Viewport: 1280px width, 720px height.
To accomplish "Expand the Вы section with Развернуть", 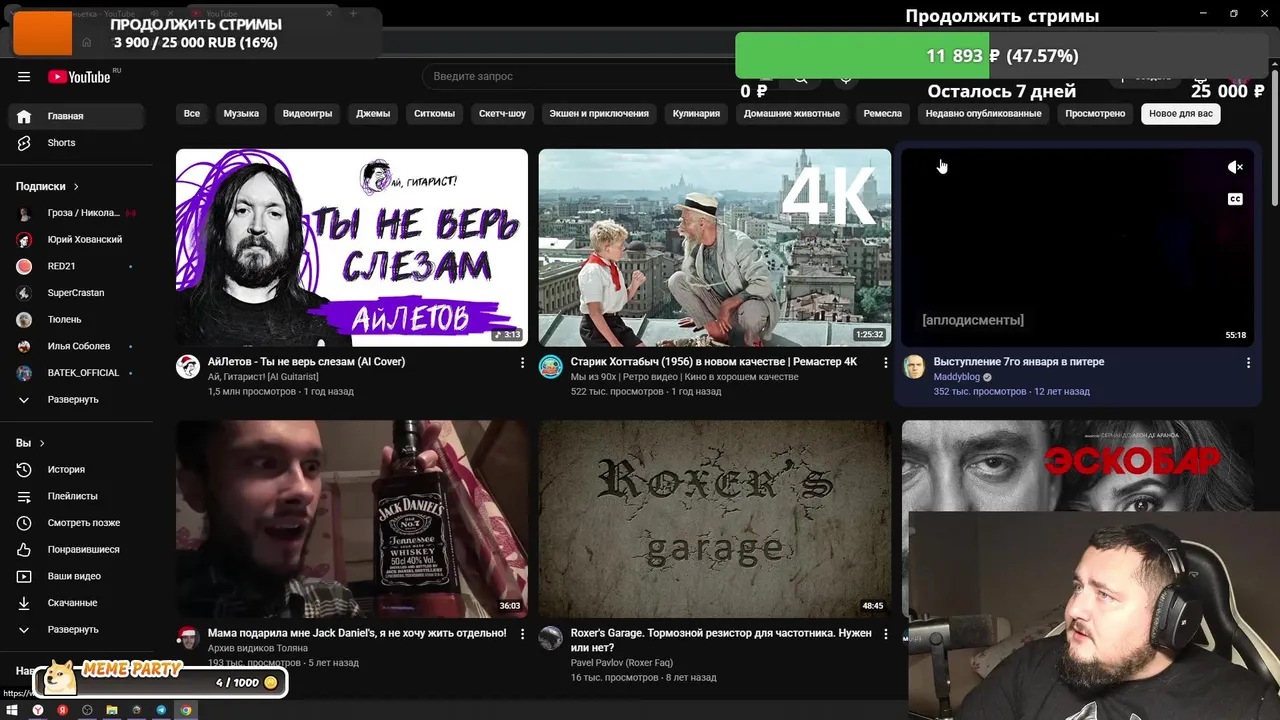I will (76, 630).
